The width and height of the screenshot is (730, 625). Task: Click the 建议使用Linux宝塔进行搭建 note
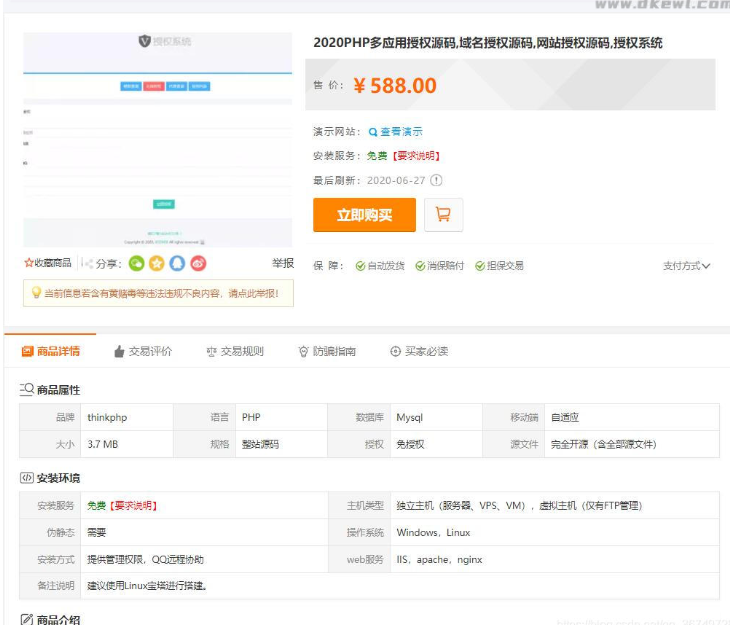147,586
